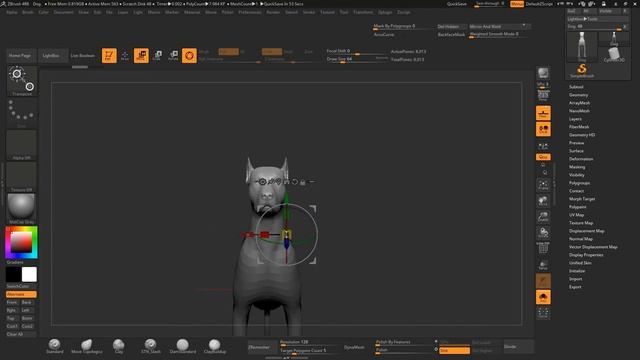Viewport: 640px width, 360px height.
Task: Expand the UV Map subpalette
Action: (576, 215)
